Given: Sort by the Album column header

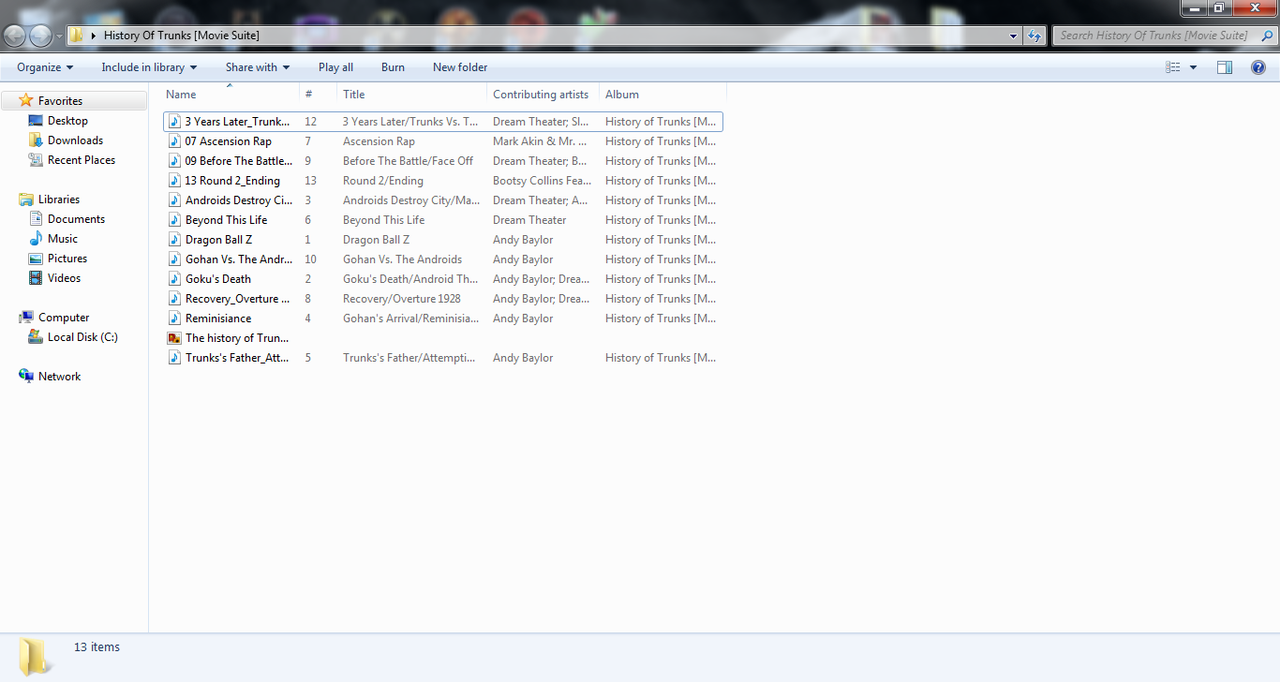Looking at the screenshot, I should point(662,94).
